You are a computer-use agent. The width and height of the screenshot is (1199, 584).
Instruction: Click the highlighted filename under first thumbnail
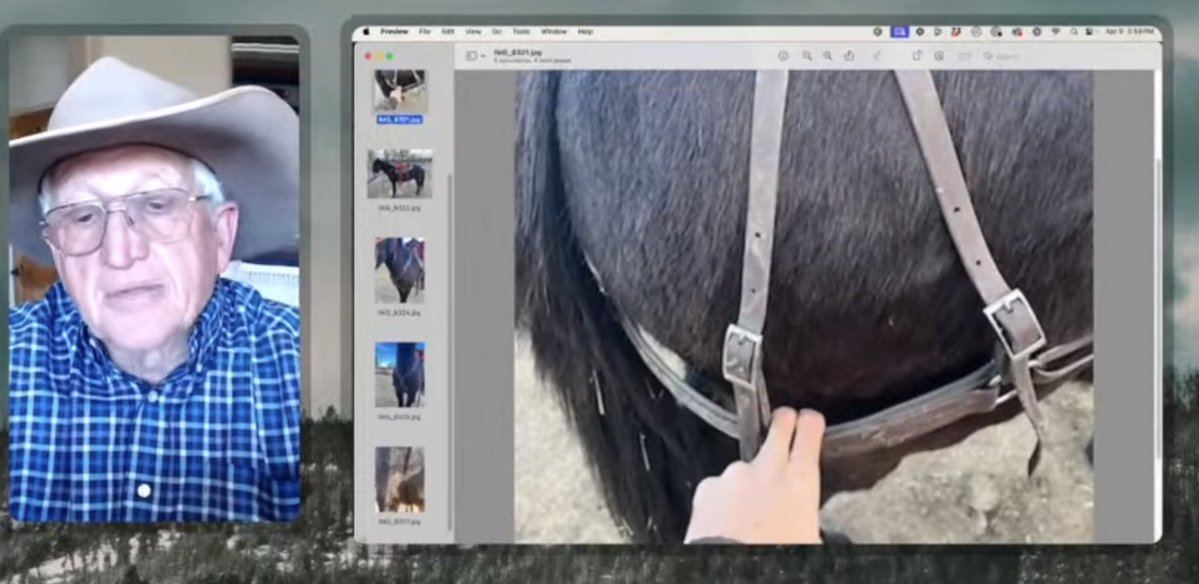pos(399,120)
